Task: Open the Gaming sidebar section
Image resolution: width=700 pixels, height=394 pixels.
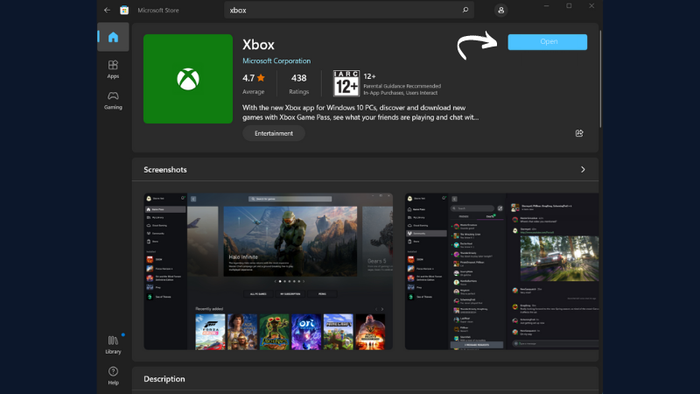Action: pyautogui.click(x=113, y=100)
